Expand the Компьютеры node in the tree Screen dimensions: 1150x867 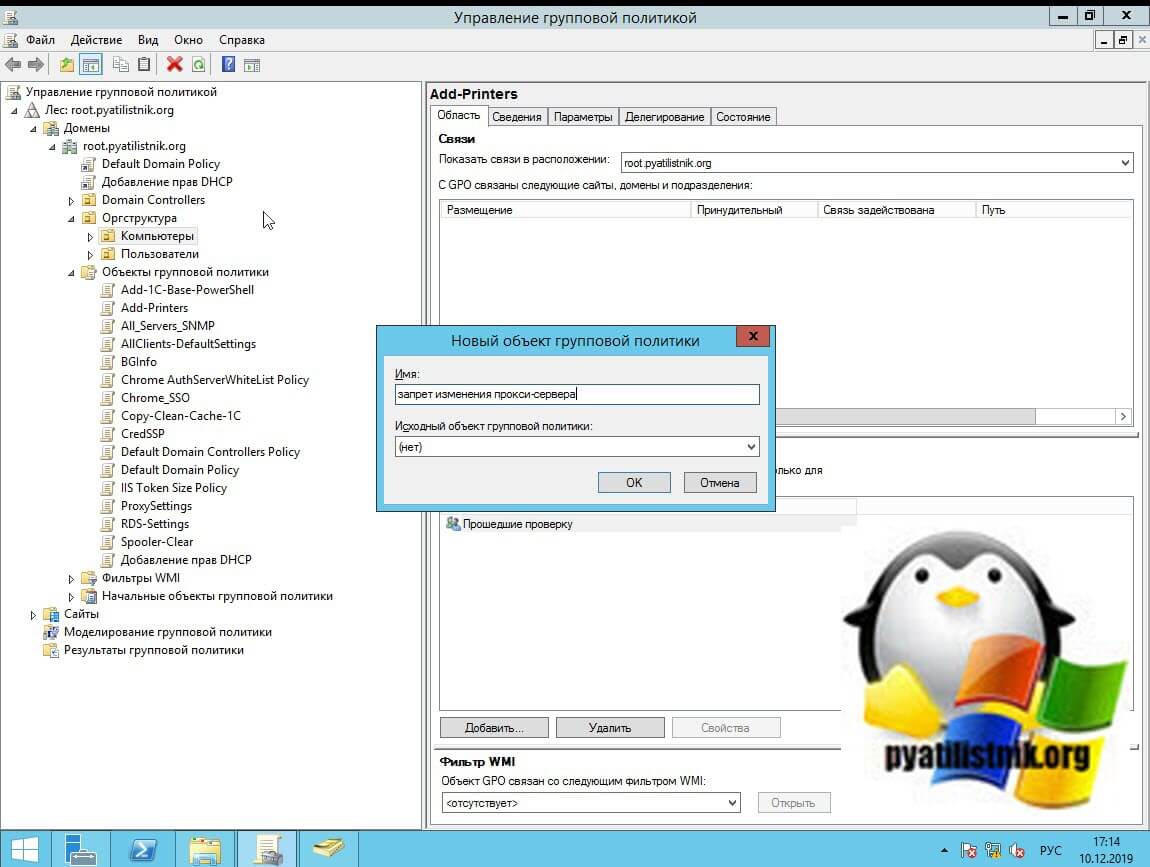[90, 237]
